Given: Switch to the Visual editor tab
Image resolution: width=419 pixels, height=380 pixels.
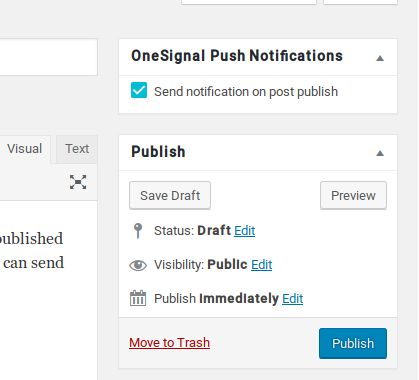Looking at the screenshot, I should pyautogui.click(x=25, y=149).
